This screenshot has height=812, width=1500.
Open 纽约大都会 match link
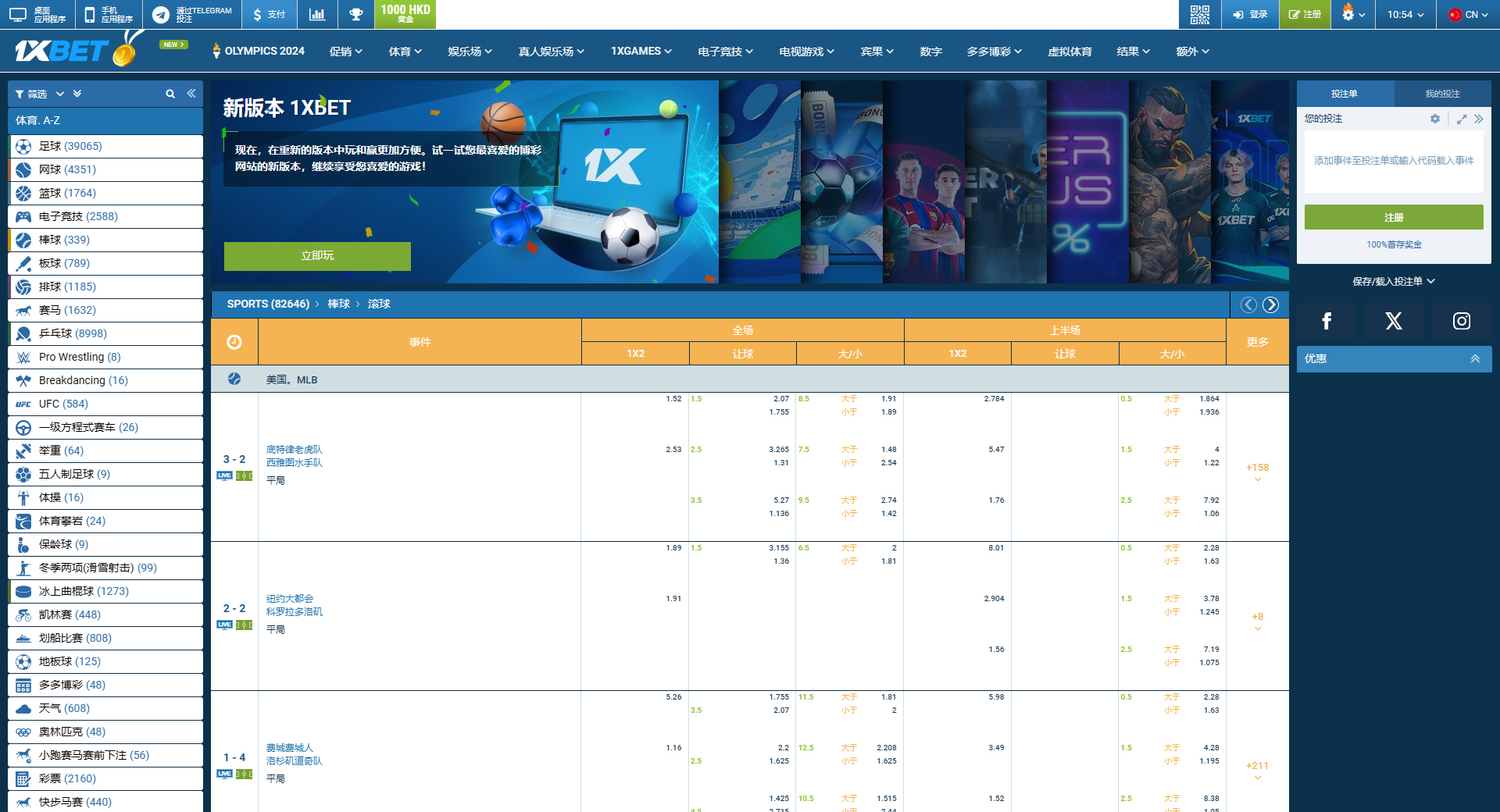coord(290,599)
